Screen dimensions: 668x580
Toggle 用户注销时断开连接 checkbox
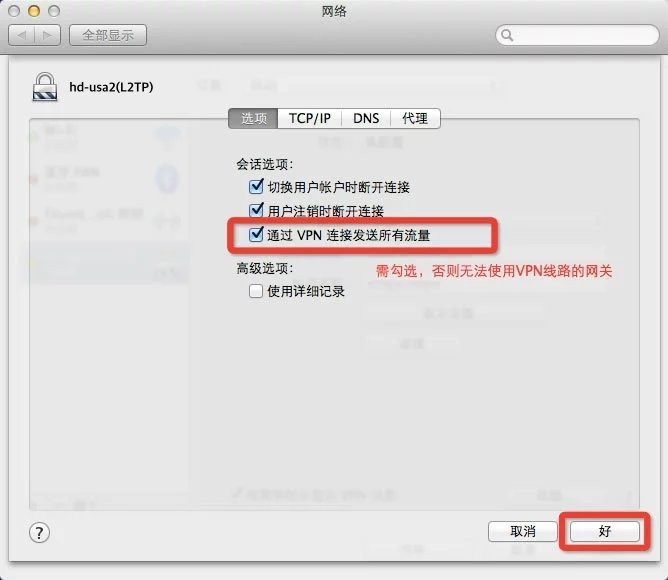(x=256, y=211)
